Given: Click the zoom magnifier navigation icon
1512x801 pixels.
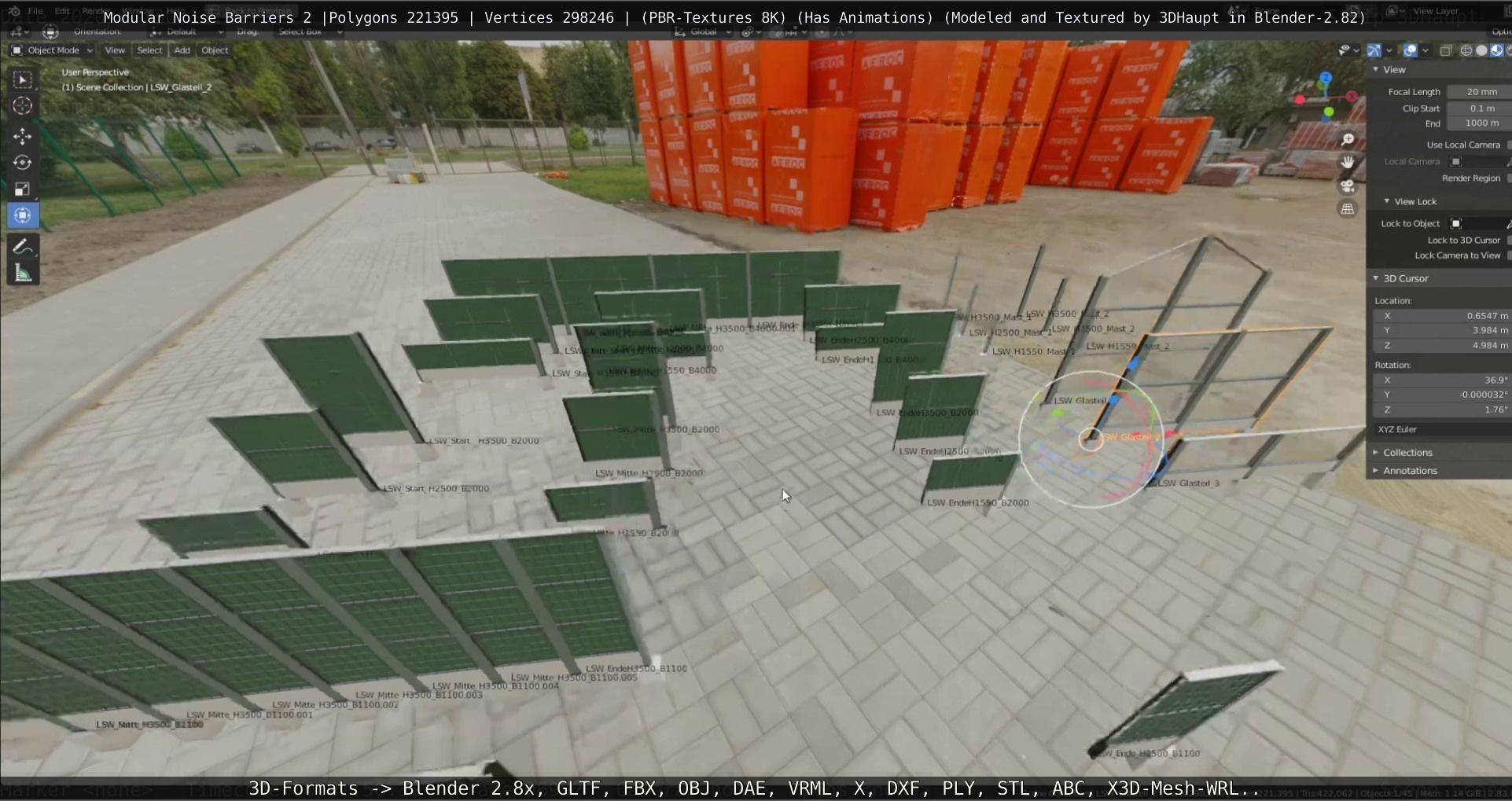Looking at the screenshot, I should [1348, 140].
